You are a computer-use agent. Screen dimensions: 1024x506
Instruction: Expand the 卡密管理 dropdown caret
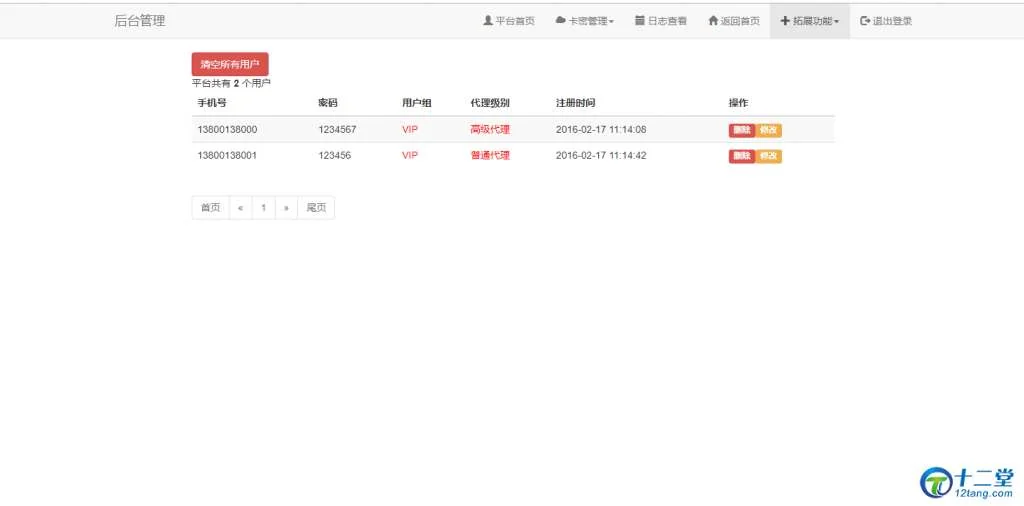click(x=612, y=22)
